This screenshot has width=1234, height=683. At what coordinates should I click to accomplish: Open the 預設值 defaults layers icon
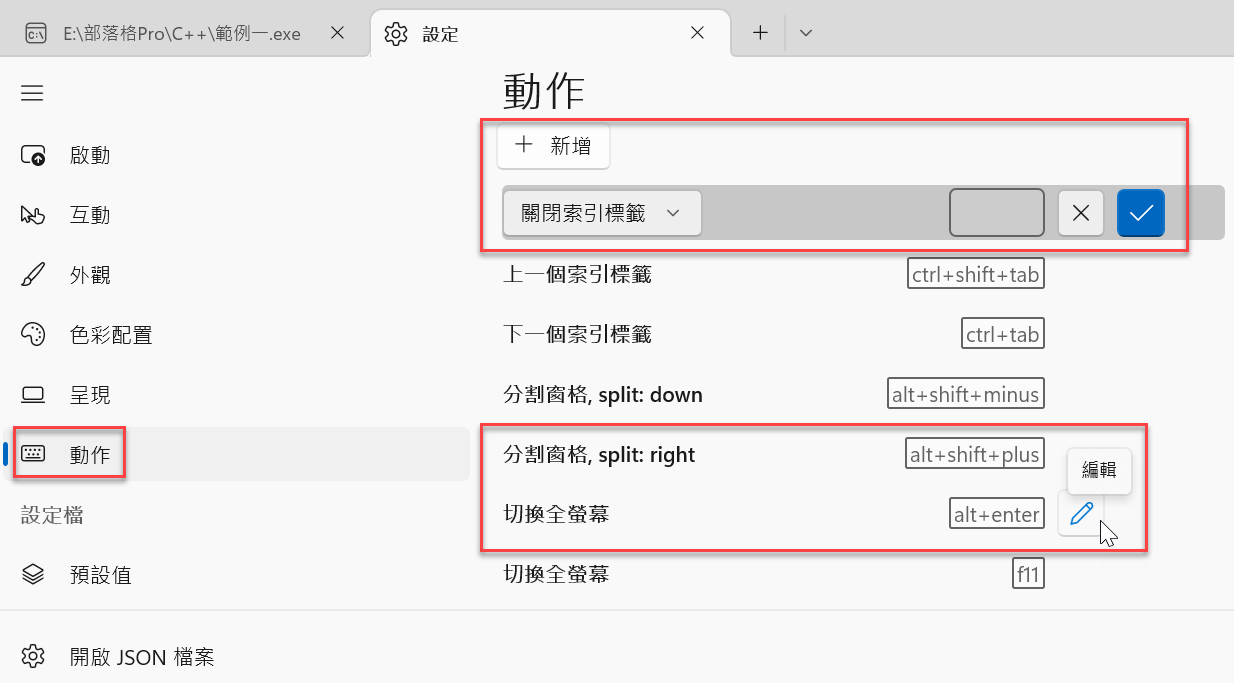click(x=33, y=575)
